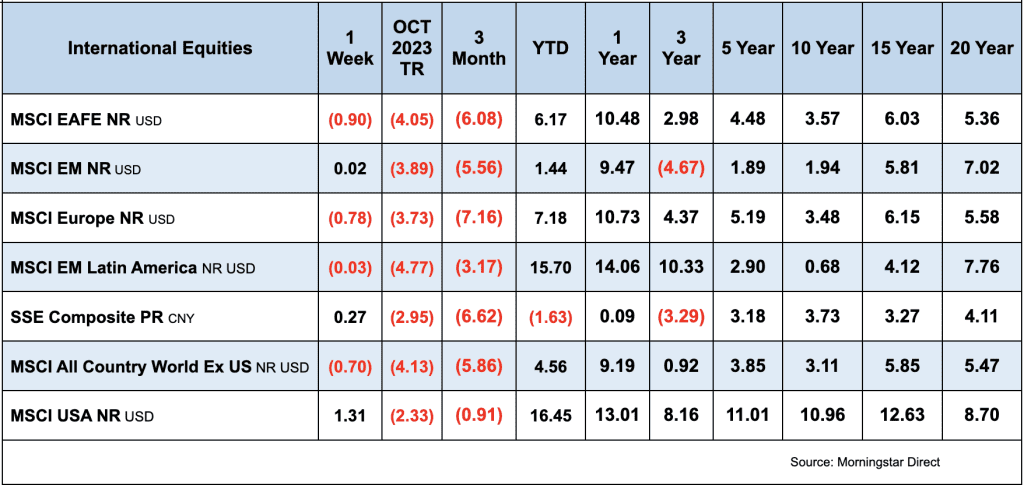The height and width of the screenshot is (485, 1024).
Task: Click MSCI EAFE 1 Week value (0.90)
Action: coord(349,120)
